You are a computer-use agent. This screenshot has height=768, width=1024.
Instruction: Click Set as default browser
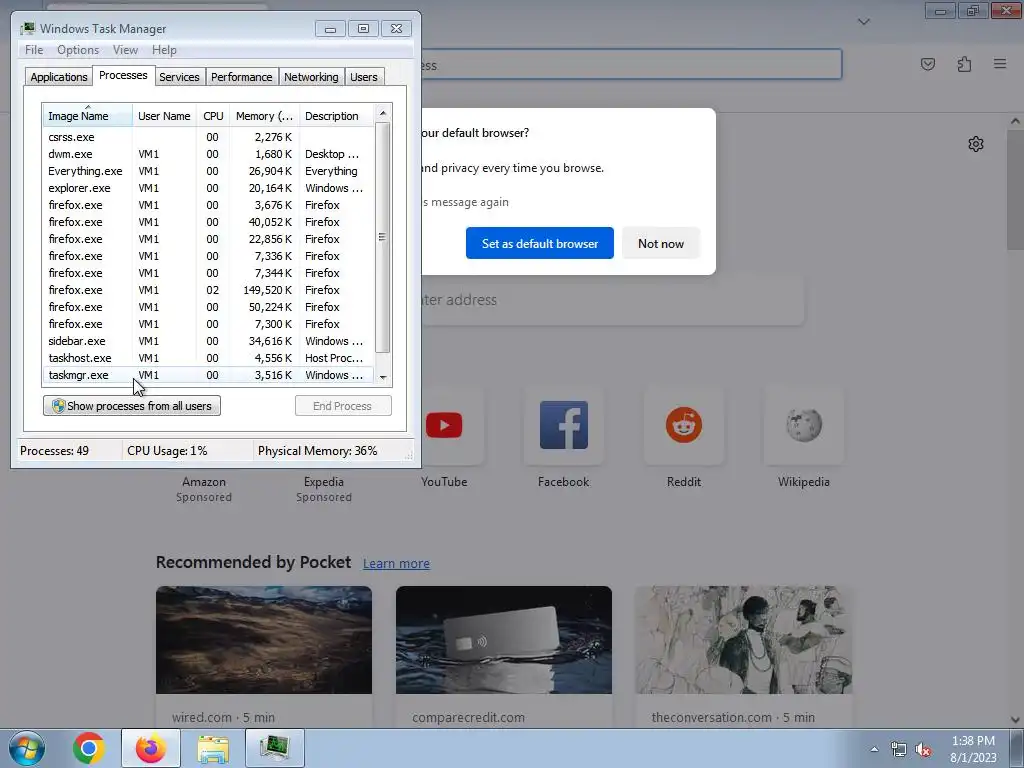(x=539, y=243)
